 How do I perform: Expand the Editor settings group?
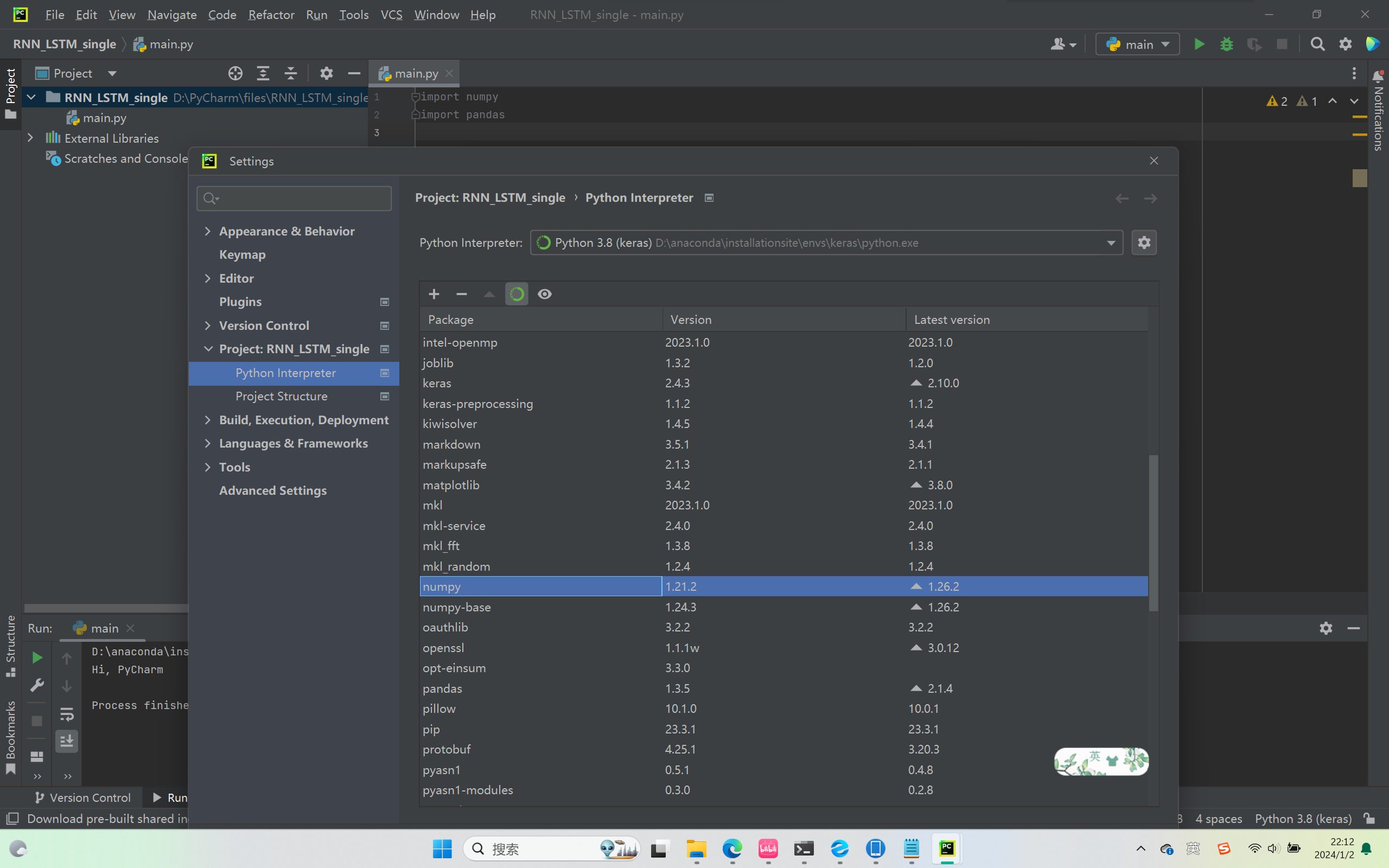(x=208, y=278)
